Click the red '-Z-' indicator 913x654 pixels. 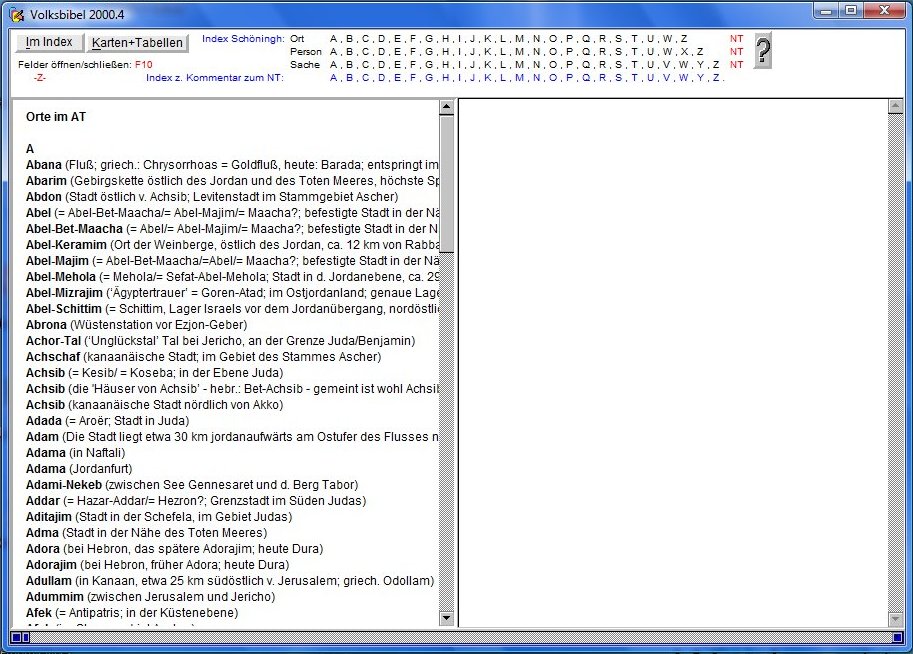click(x=39, y=77)
